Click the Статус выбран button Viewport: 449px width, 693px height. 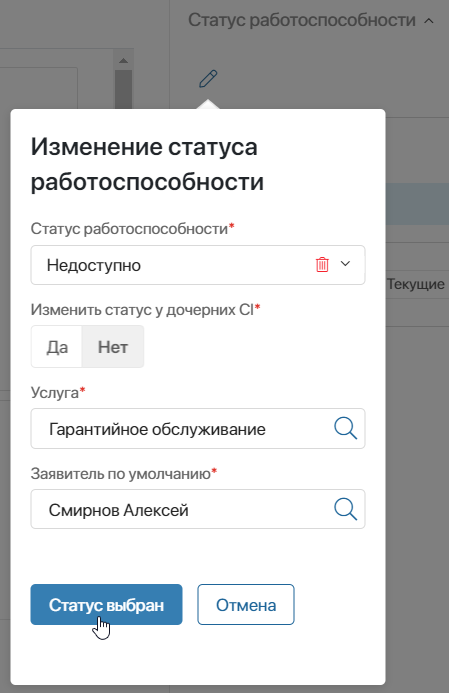coord(106,605)
